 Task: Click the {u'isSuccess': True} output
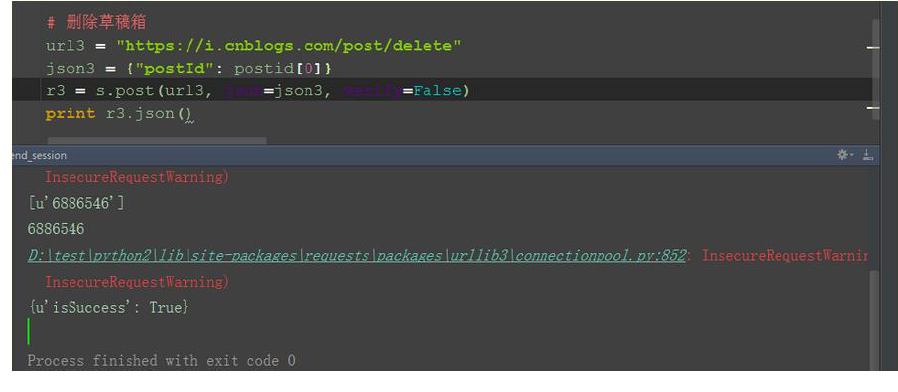tap(108, 308)
